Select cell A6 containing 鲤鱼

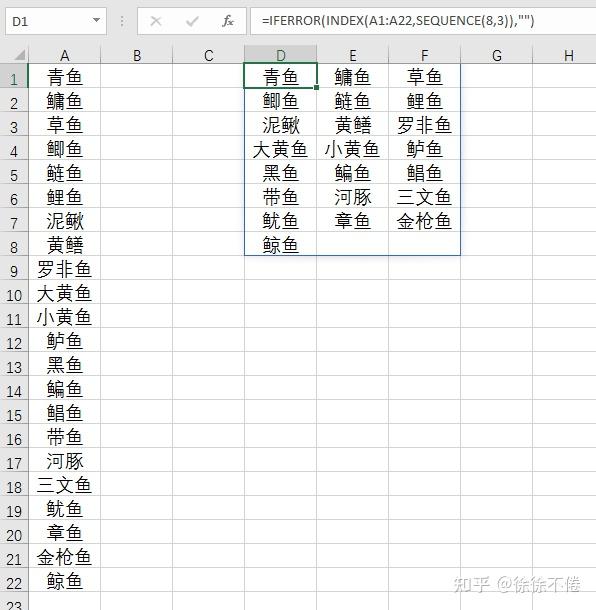click(65, 196)
